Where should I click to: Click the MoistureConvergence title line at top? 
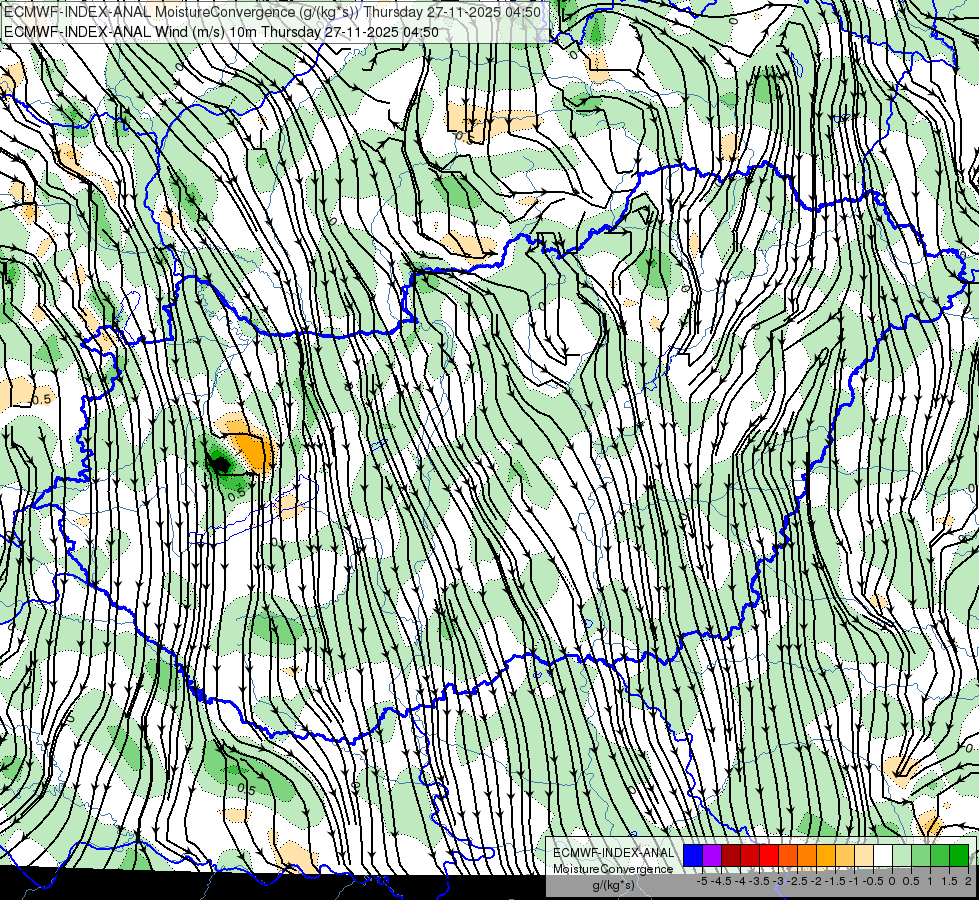[272, 12]
